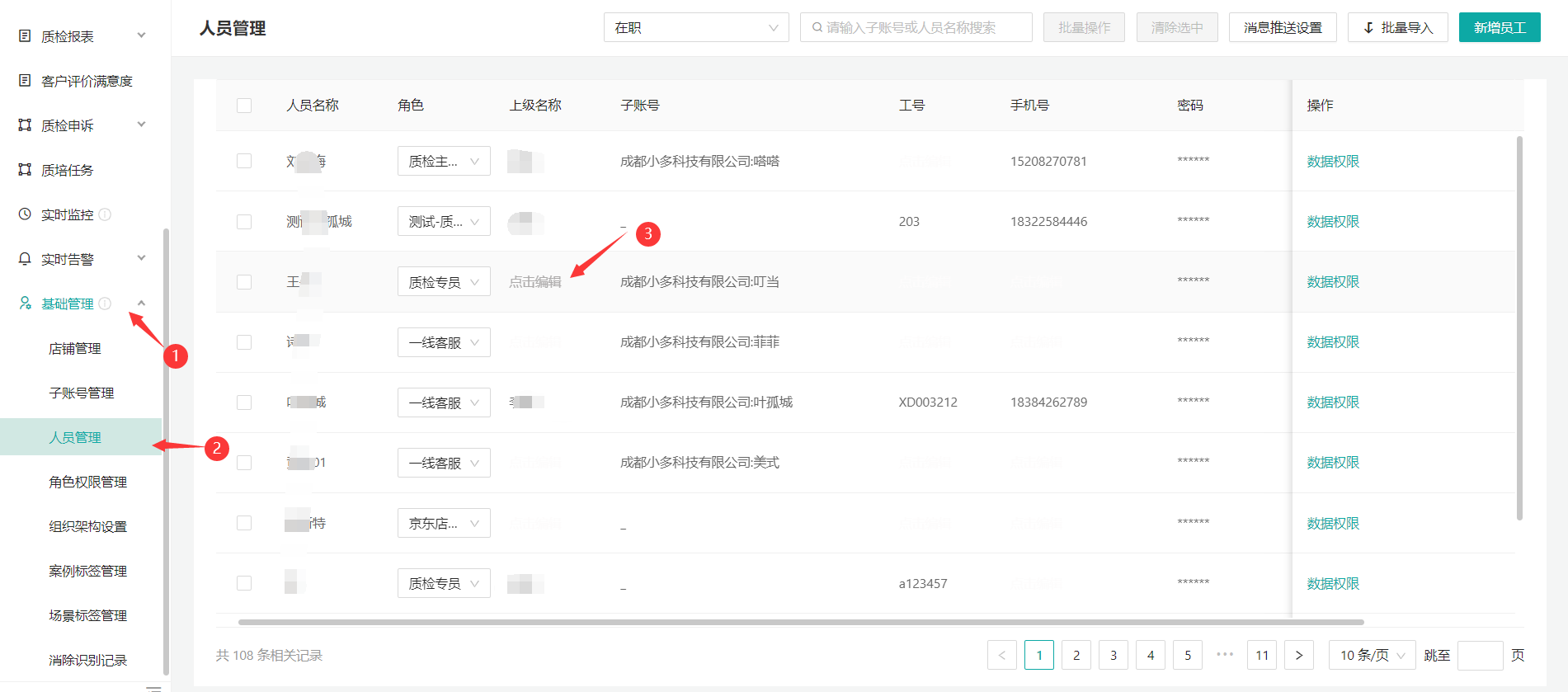The height and width of the screenshot is (692, 1568).
Task: Click the 质检报表 report icon
Action: click(25, 36)
